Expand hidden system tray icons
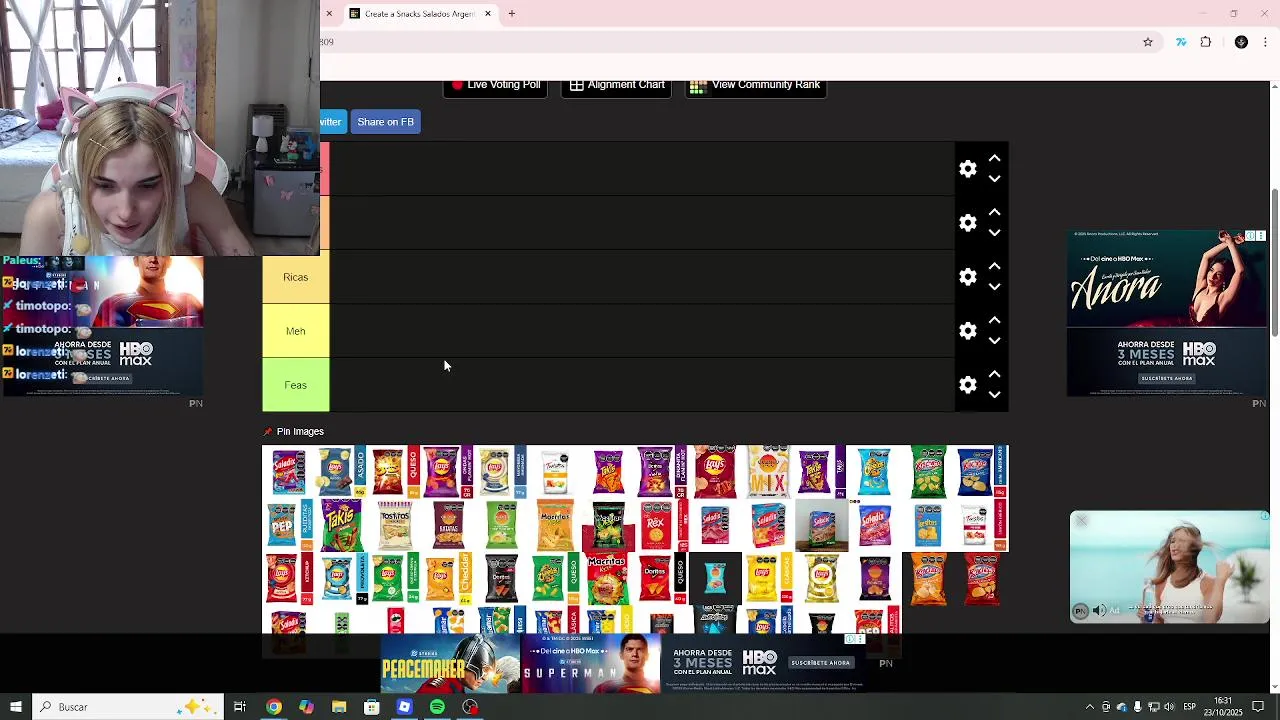The image size is (1280, 720). pos(1089,707)
